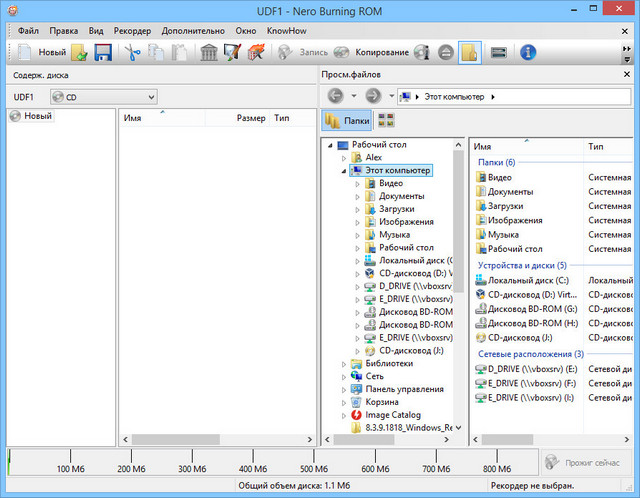Switch view mode beside Папки button
This screenshot has width=640, height=498.
click(x=387, y=120)
